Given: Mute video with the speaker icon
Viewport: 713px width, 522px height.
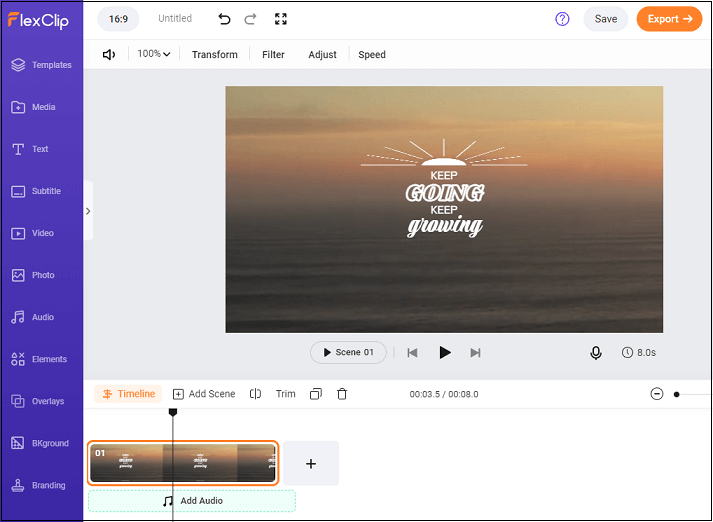Looking at the screenshot, I should click(x=109, y=55).
